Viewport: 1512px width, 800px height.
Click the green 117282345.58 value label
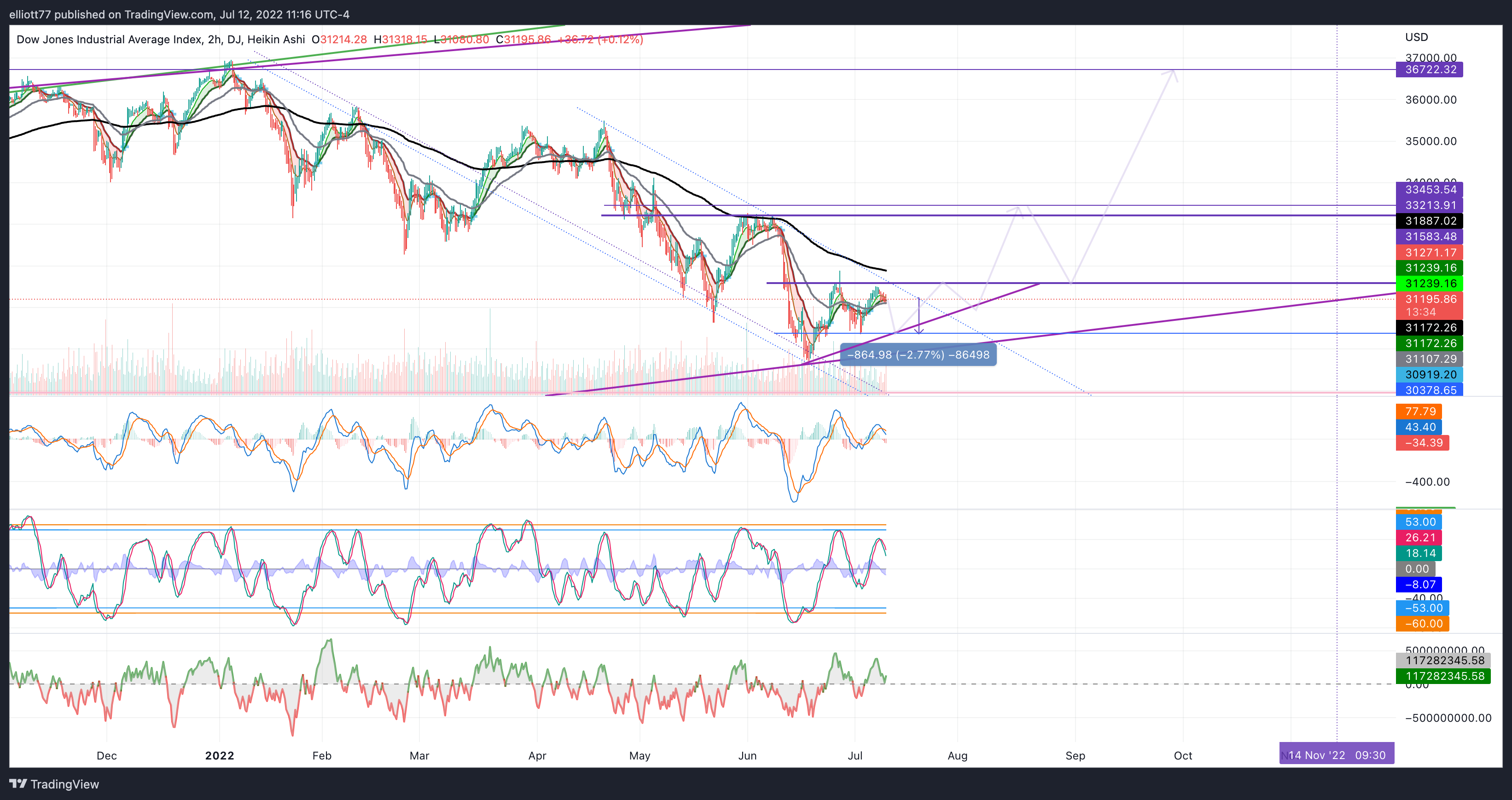1444,676
